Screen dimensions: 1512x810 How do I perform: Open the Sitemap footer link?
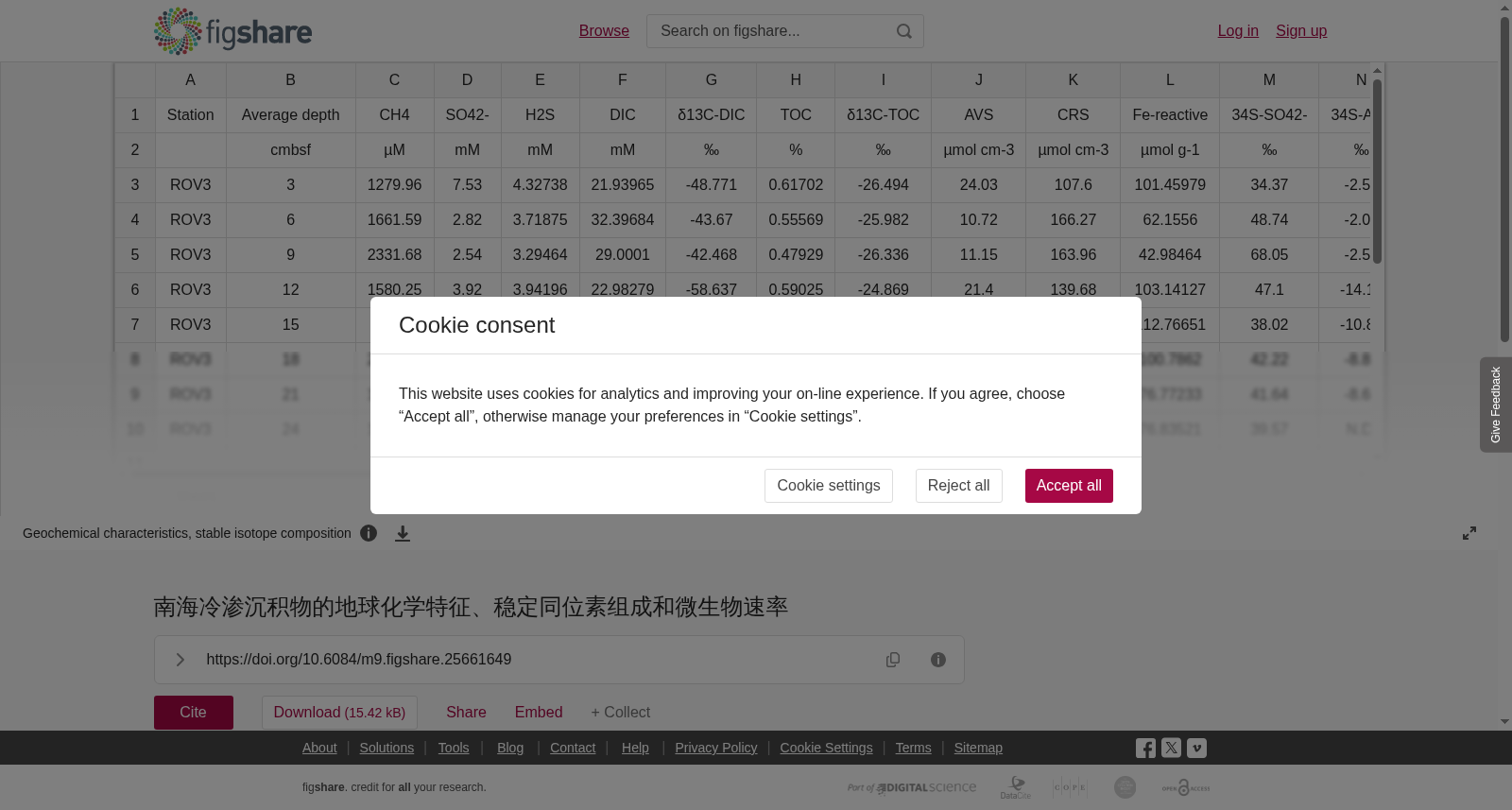tap(978, 748)
